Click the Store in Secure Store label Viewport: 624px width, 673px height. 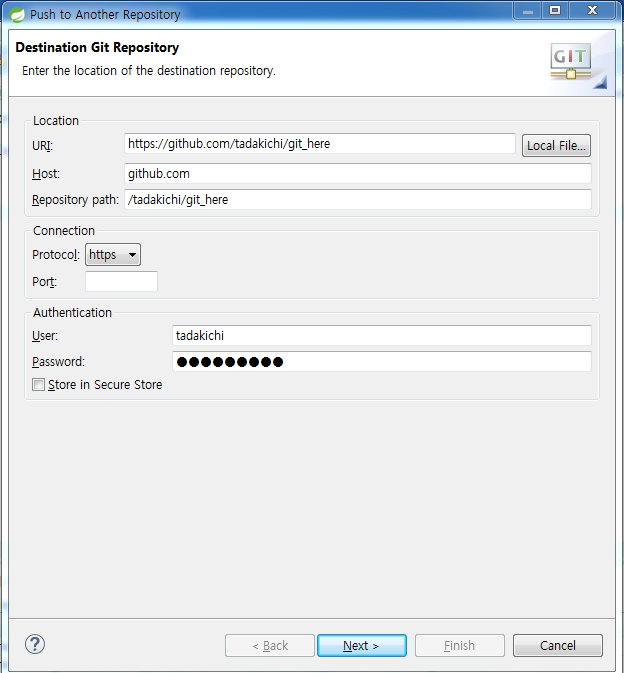pyautogui.click(x=105, y=385)
